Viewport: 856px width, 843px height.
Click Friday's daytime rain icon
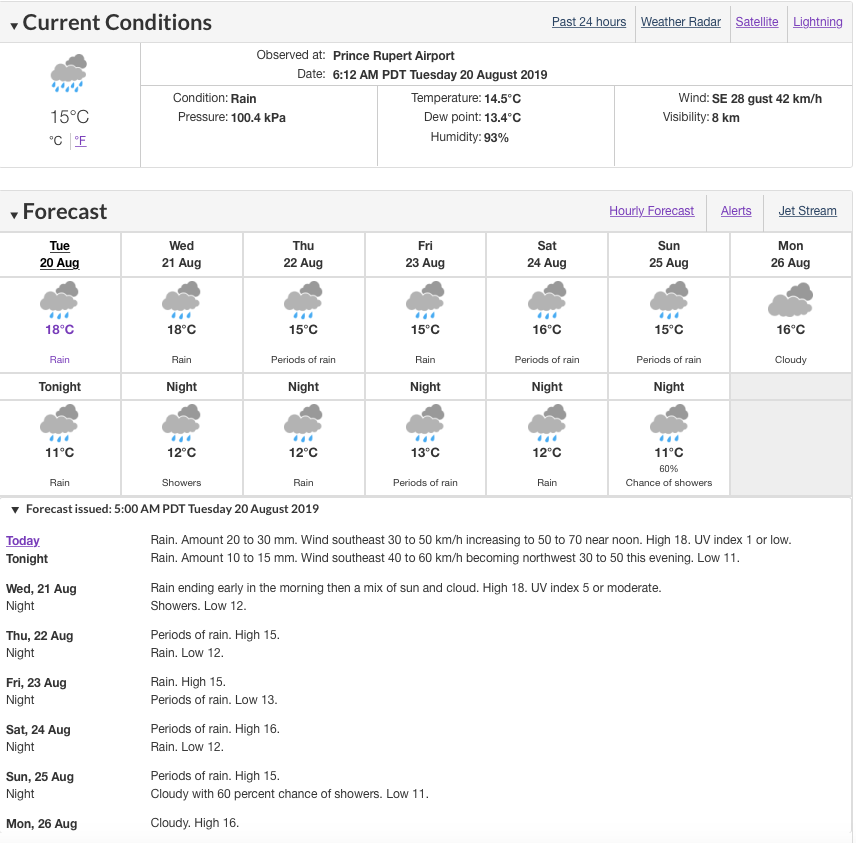[425, 297]
